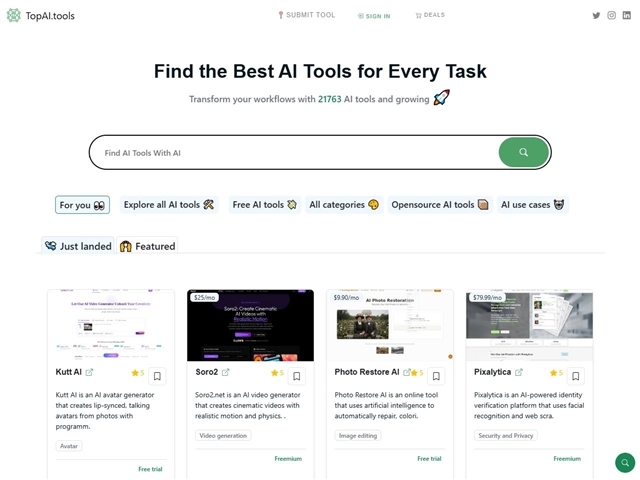
Task: Open Pixalytica external link icon
Action: pyautogui.click(x=518, y=372)
